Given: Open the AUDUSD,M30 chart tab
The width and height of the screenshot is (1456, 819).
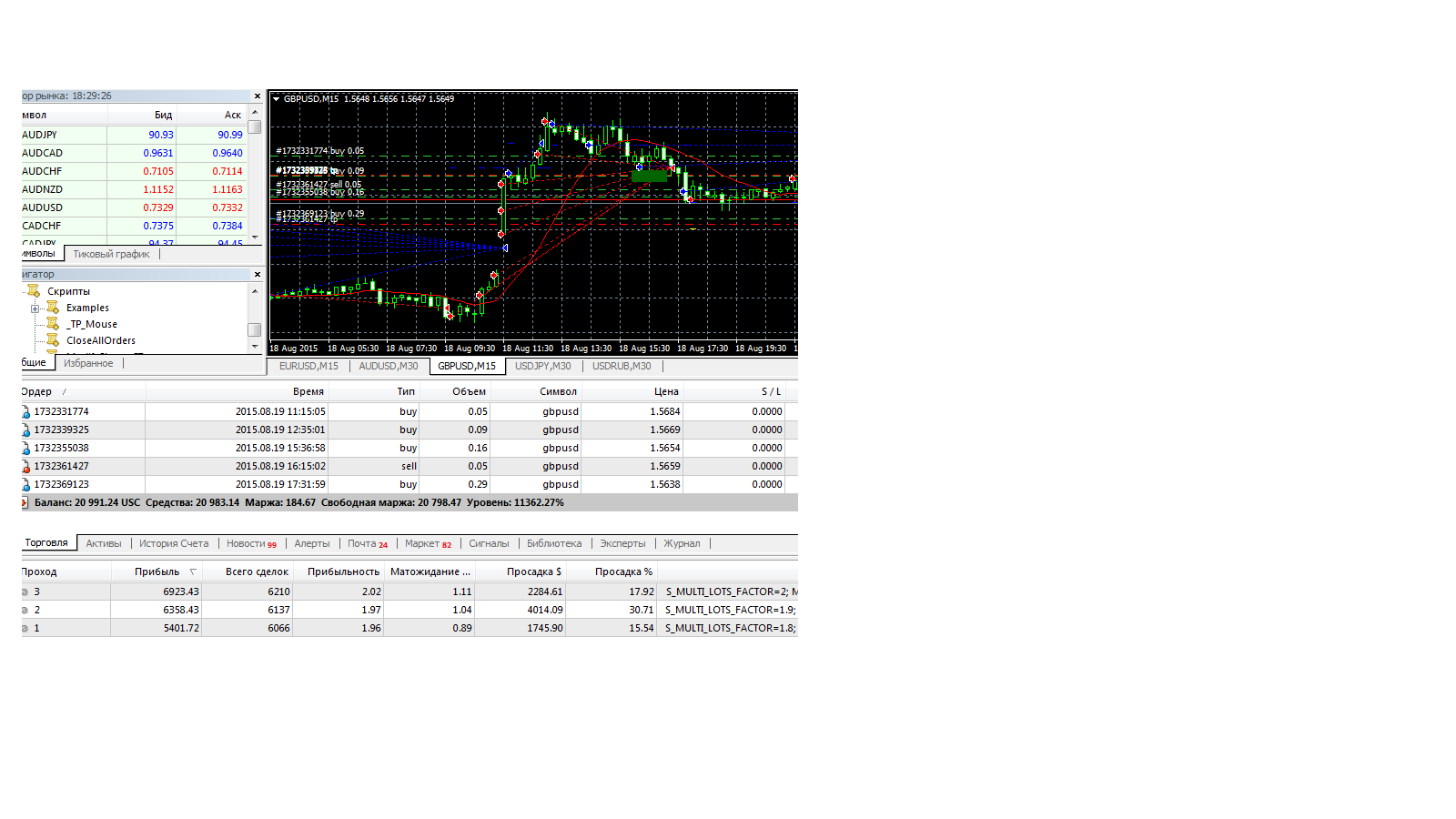Looking at the screenshot, I should pos(389,366).
